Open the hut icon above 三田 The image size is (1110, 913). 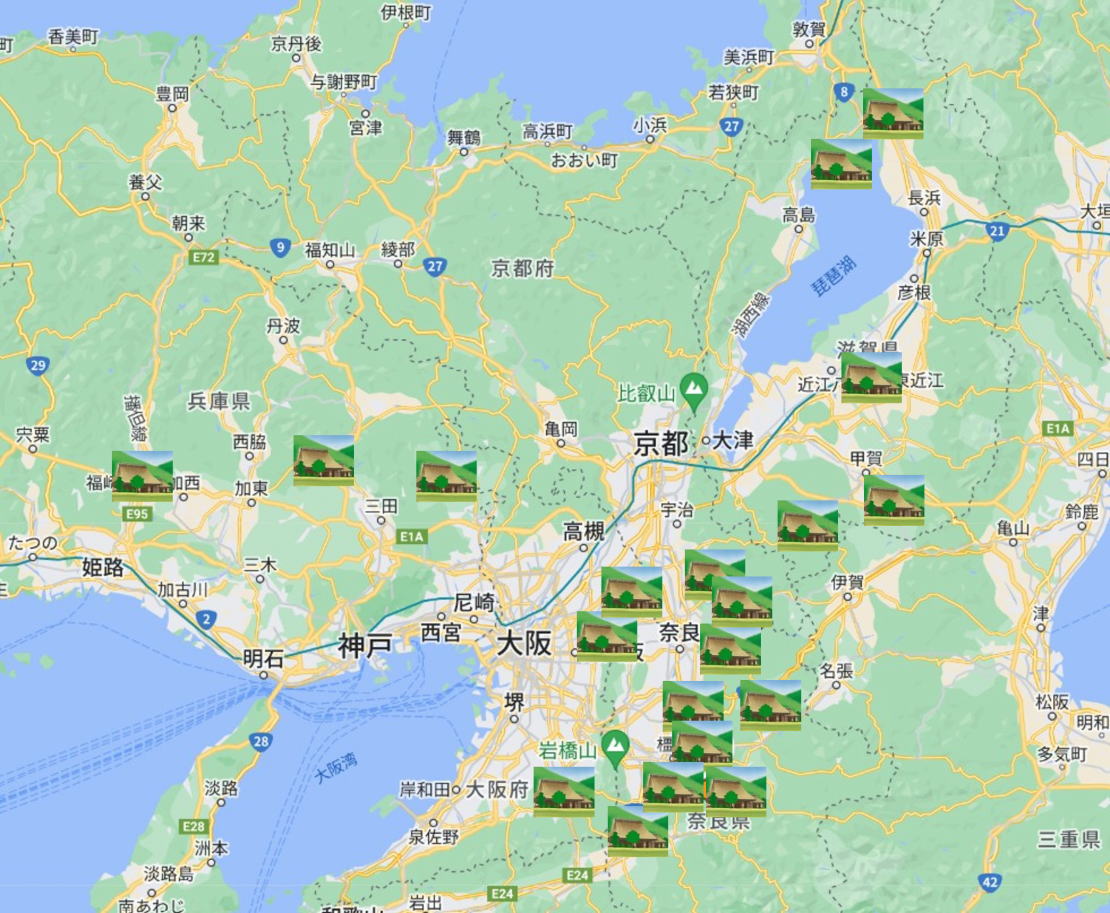(x=446, y=476)
